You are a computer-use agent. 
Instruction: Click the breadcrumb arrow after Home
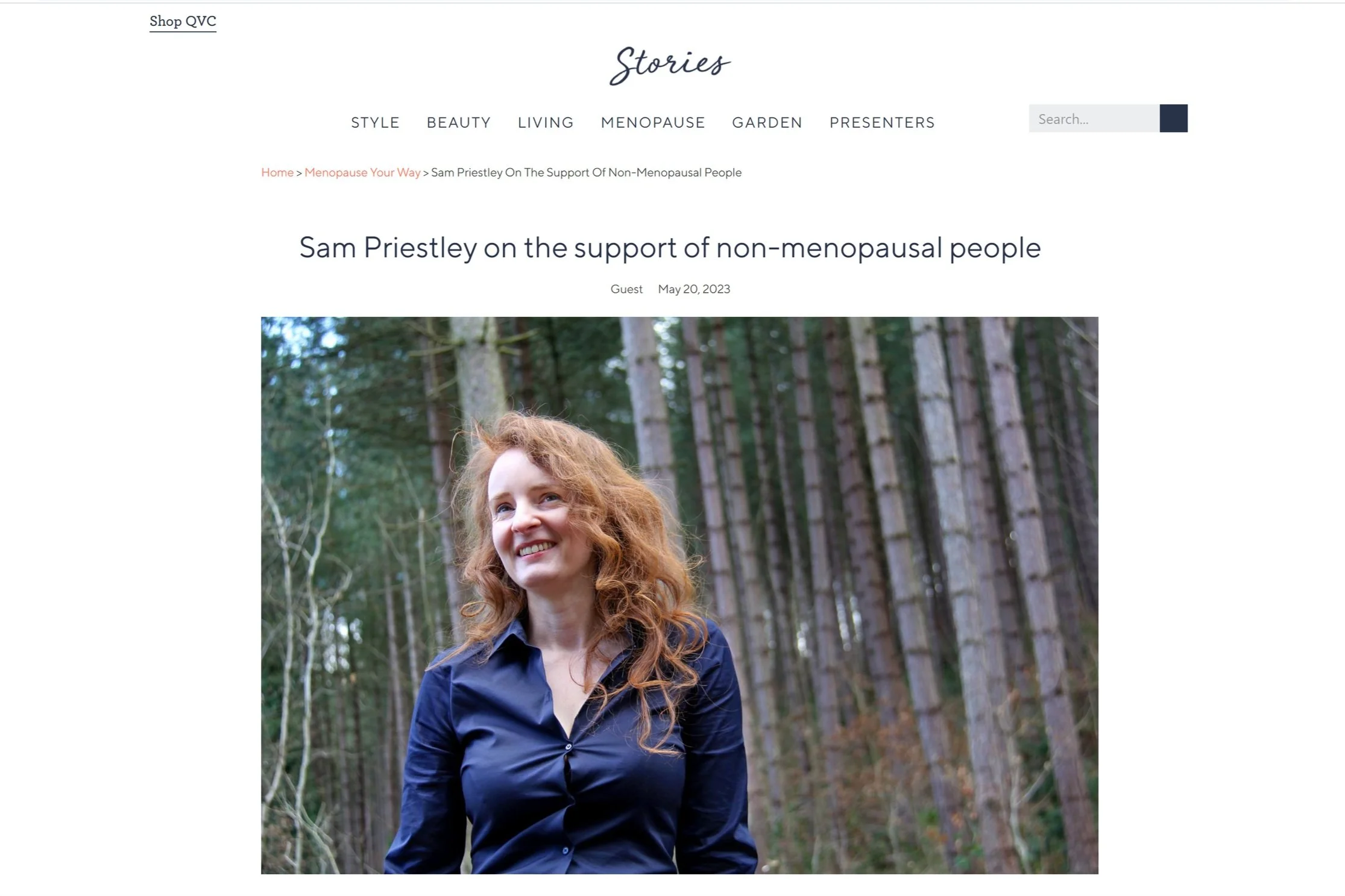click(299, 173)
